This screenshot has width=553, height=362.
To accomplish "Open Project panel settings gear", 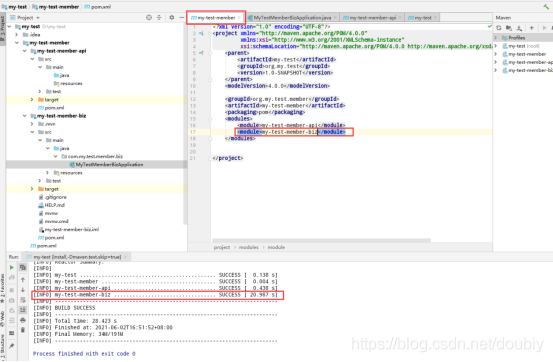I will (x=171, y=17).
